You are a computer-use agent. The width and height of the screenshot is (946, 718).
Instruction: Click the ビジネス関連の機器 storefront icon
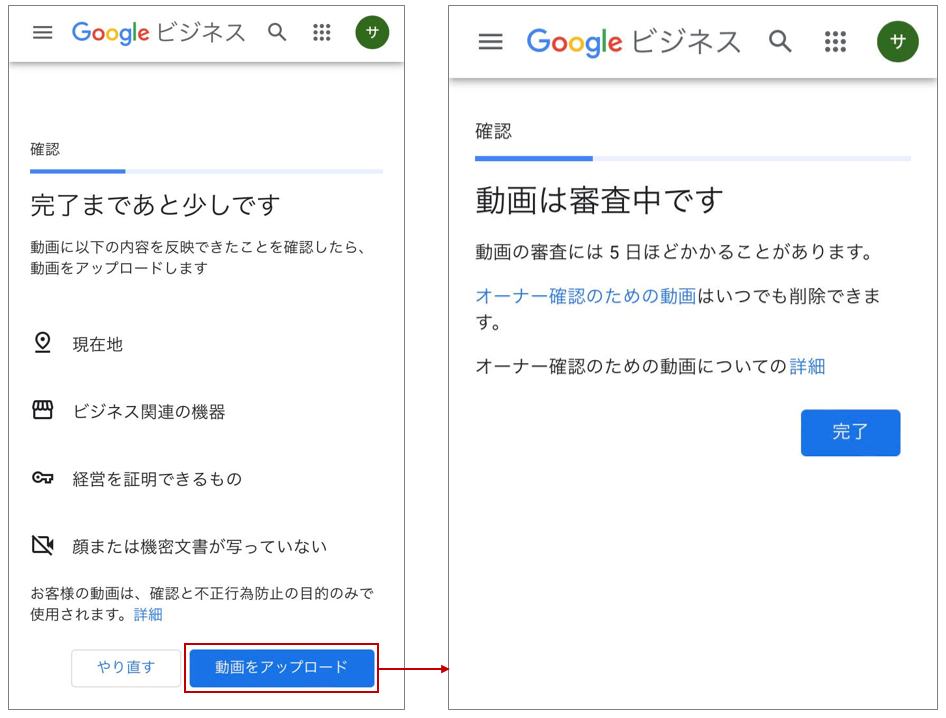[42, 410]
